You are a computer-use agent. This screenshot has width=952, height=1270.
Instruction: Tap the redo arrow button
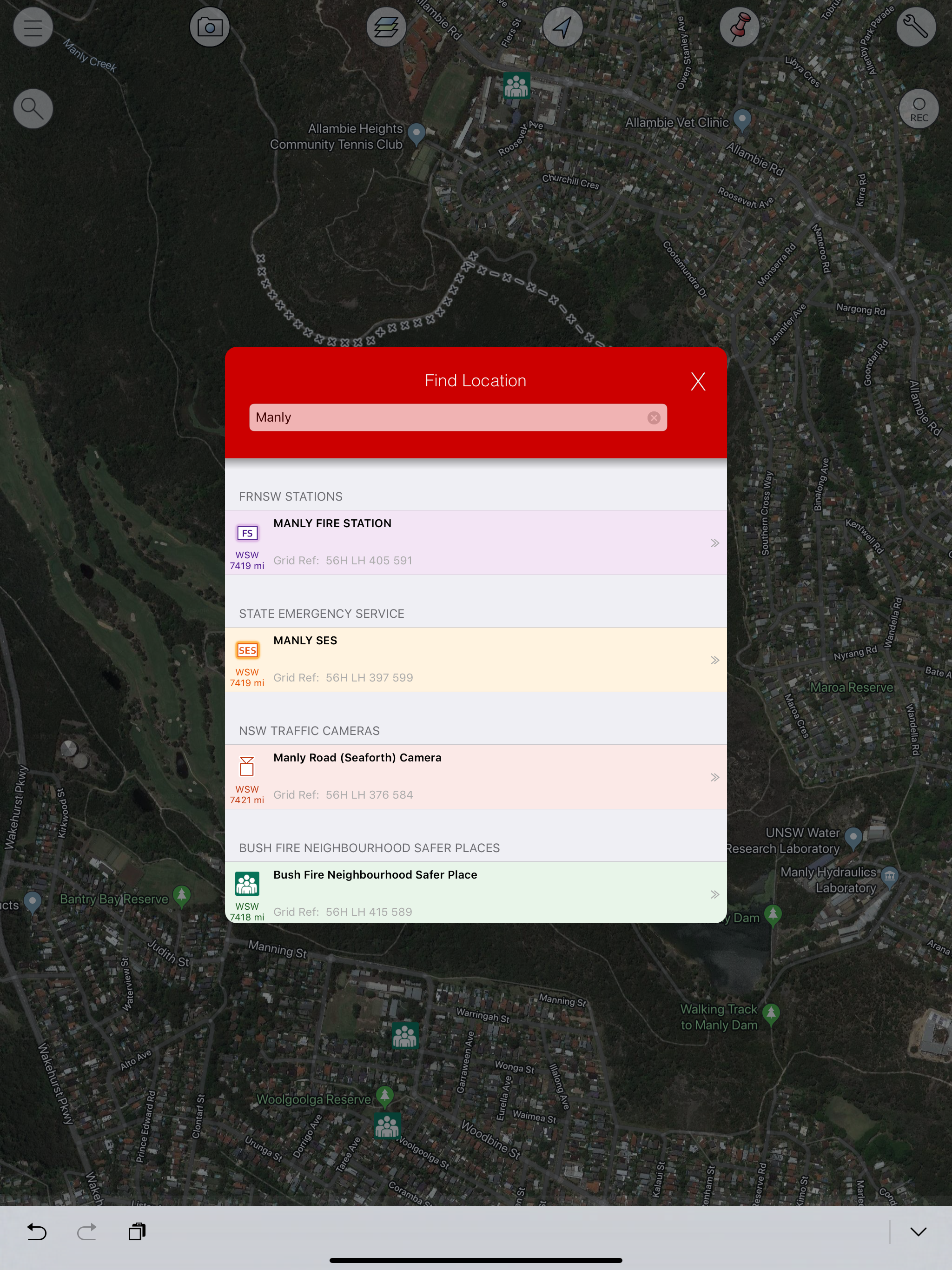87,1231
